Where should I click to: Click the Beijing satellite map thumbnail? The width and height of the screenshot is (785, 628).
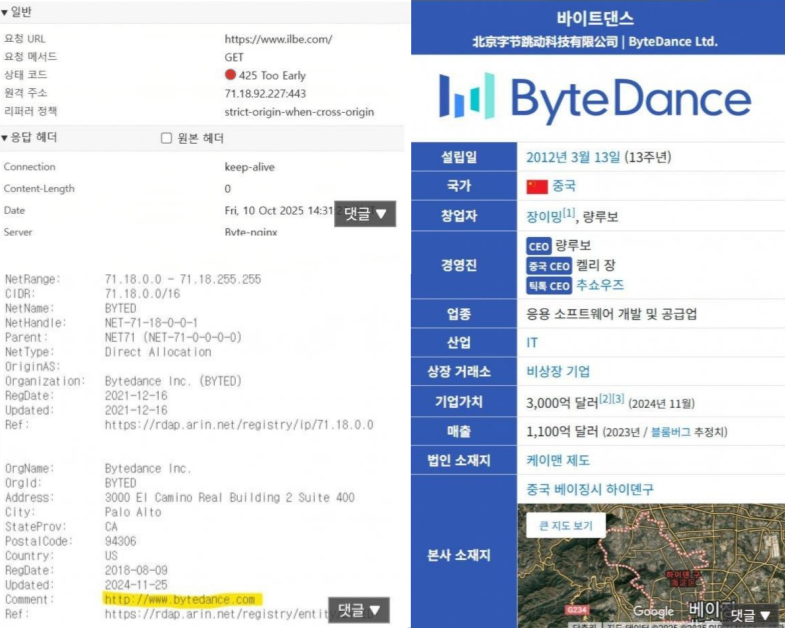[651, 566]
